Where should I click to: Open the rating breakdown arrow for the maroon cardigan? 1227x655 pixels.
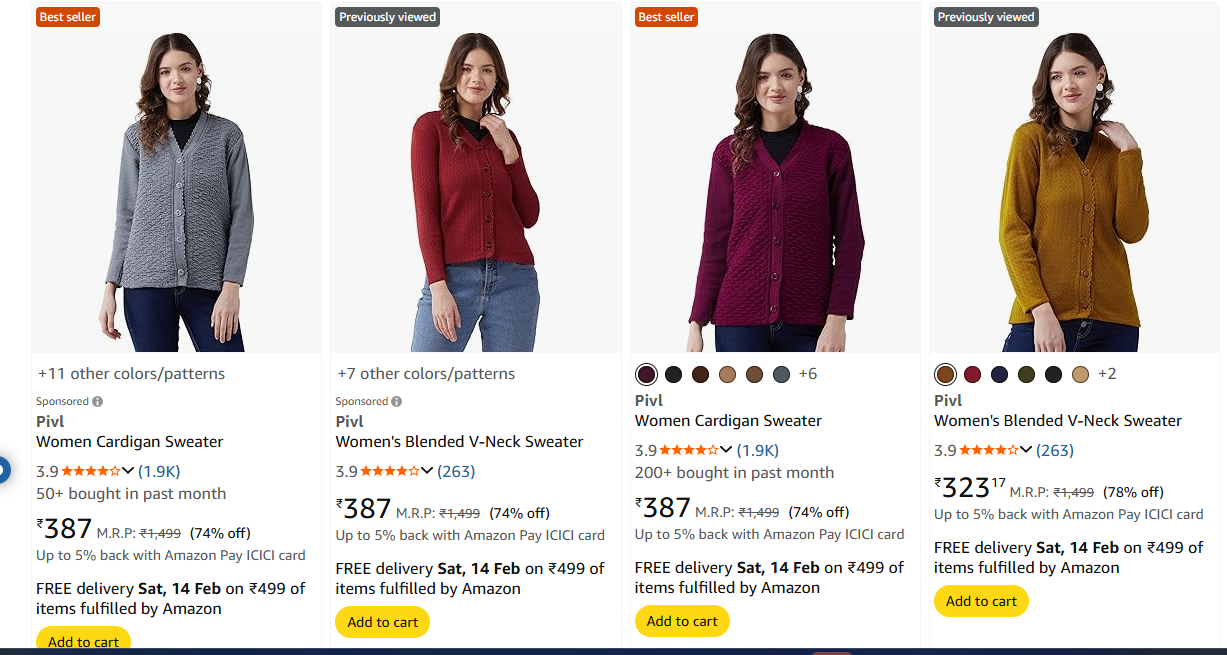click(x=726, y=450)
